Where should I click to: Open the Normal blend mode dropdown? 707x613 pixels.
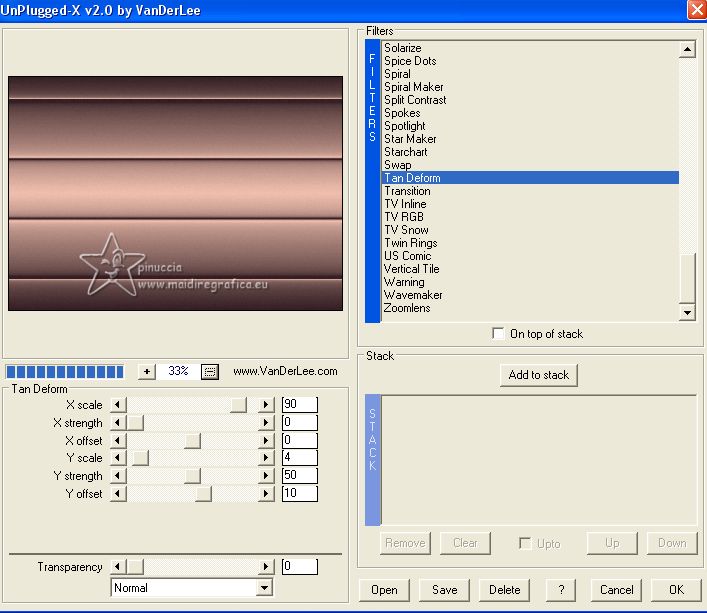(265, 588)
